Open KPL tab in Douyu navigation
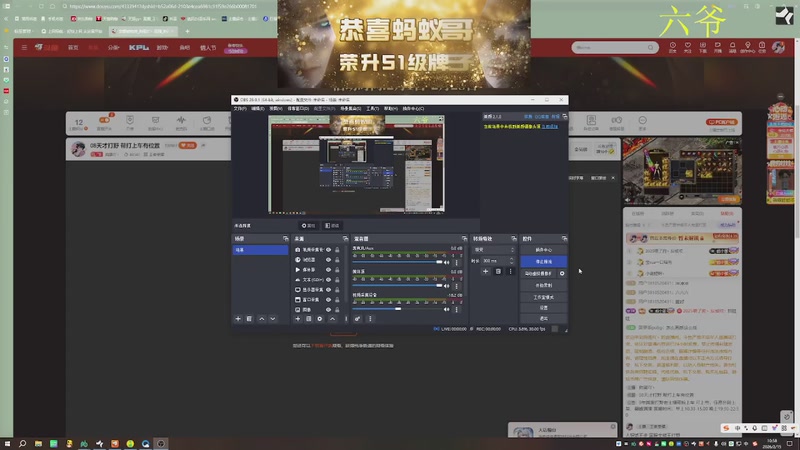The width and height of the screenshot is (800, 450). coord(138,47)
